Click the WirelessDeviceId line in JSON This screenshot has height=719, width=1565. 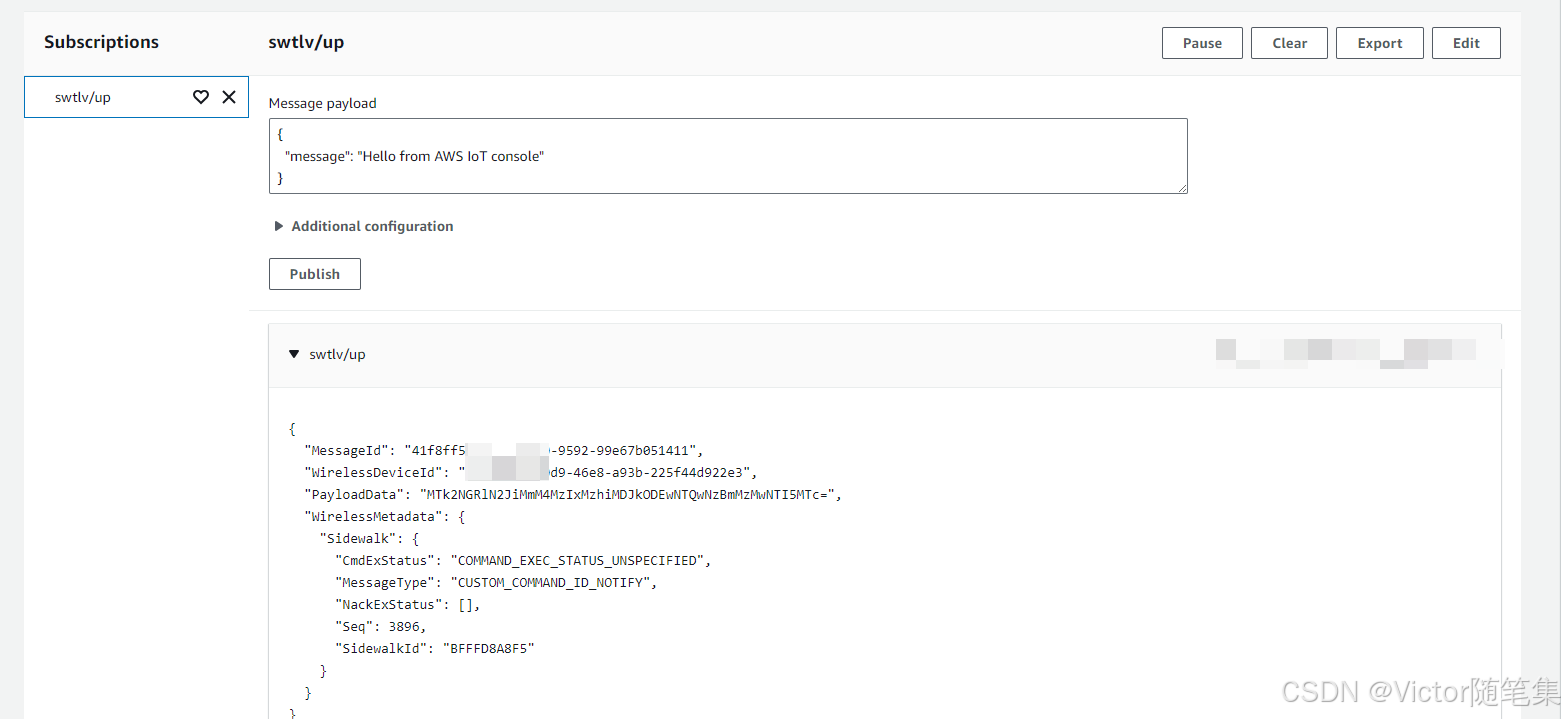530,473
